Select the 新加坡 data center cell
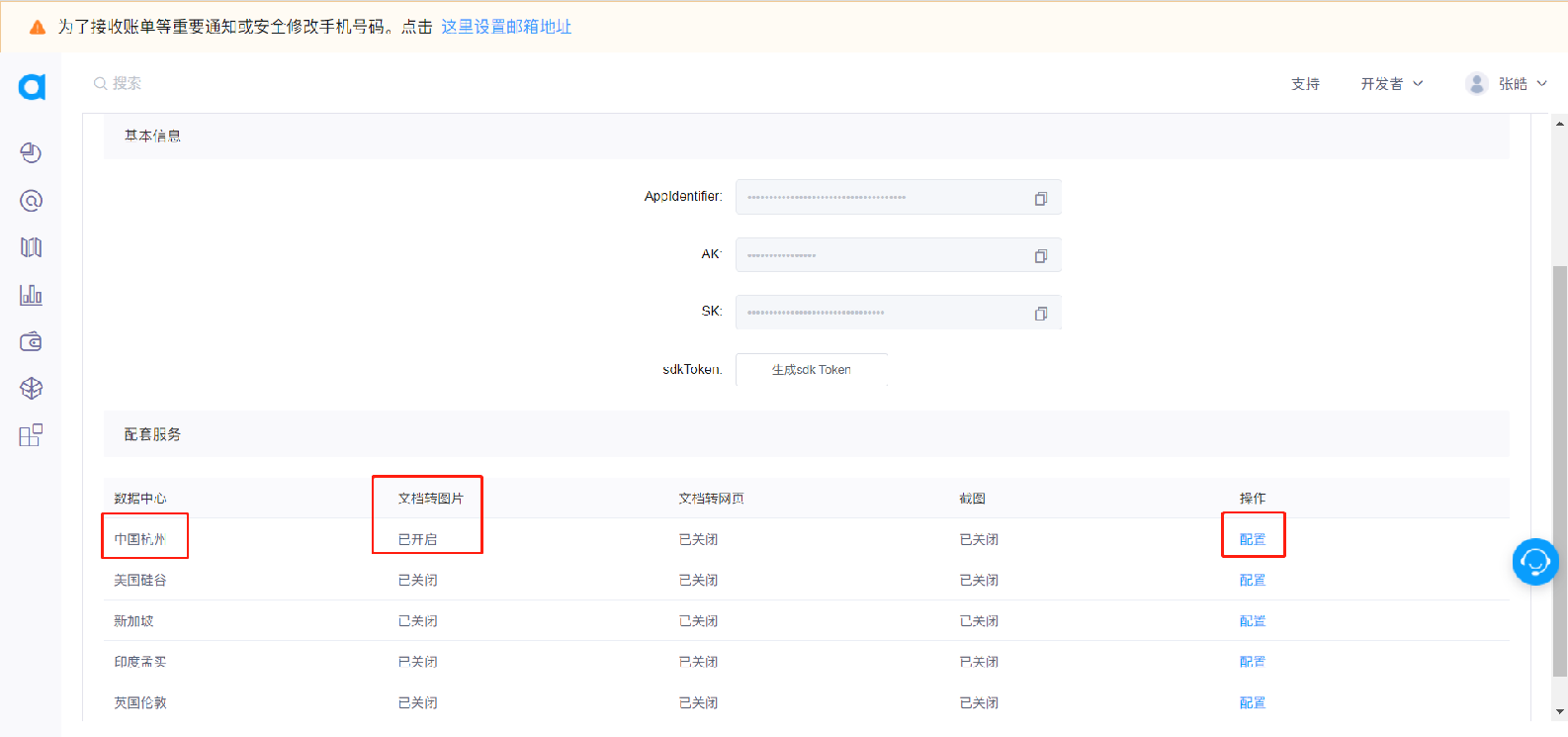Viewport: 1568px width, 737px height. pyautogui.click(x=133, y=621)
